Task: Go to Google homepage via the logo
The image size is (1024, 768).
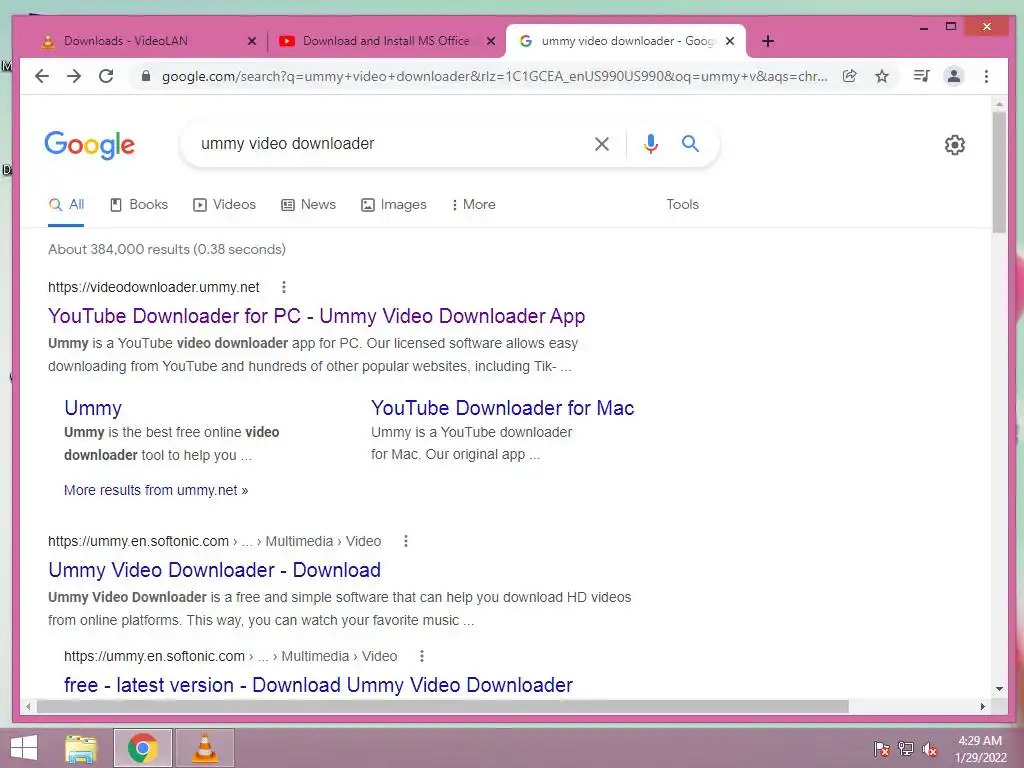Action: tap(89, 145)
